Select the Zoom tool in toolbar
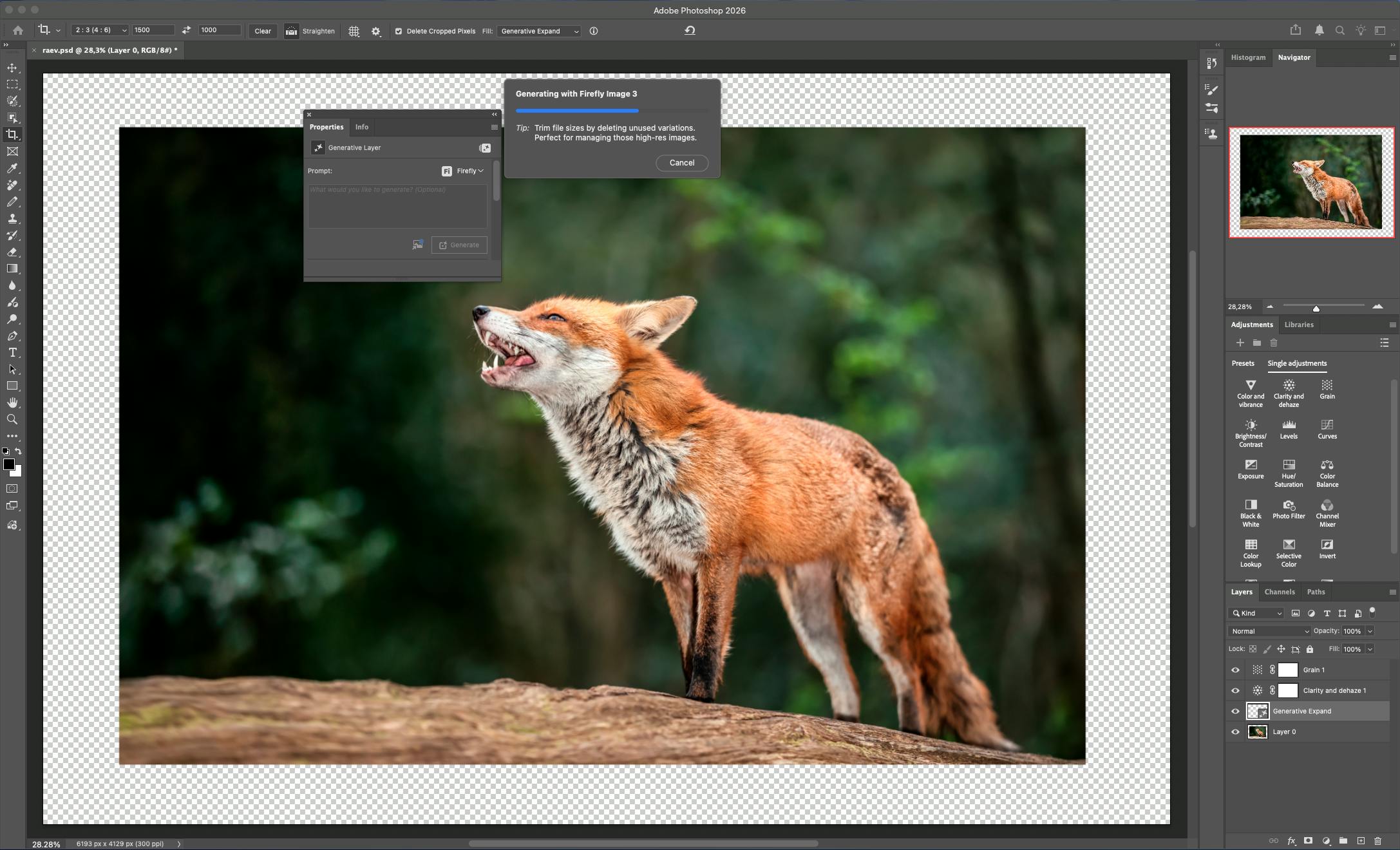The image size is (1400, 850). click(12, 420)
